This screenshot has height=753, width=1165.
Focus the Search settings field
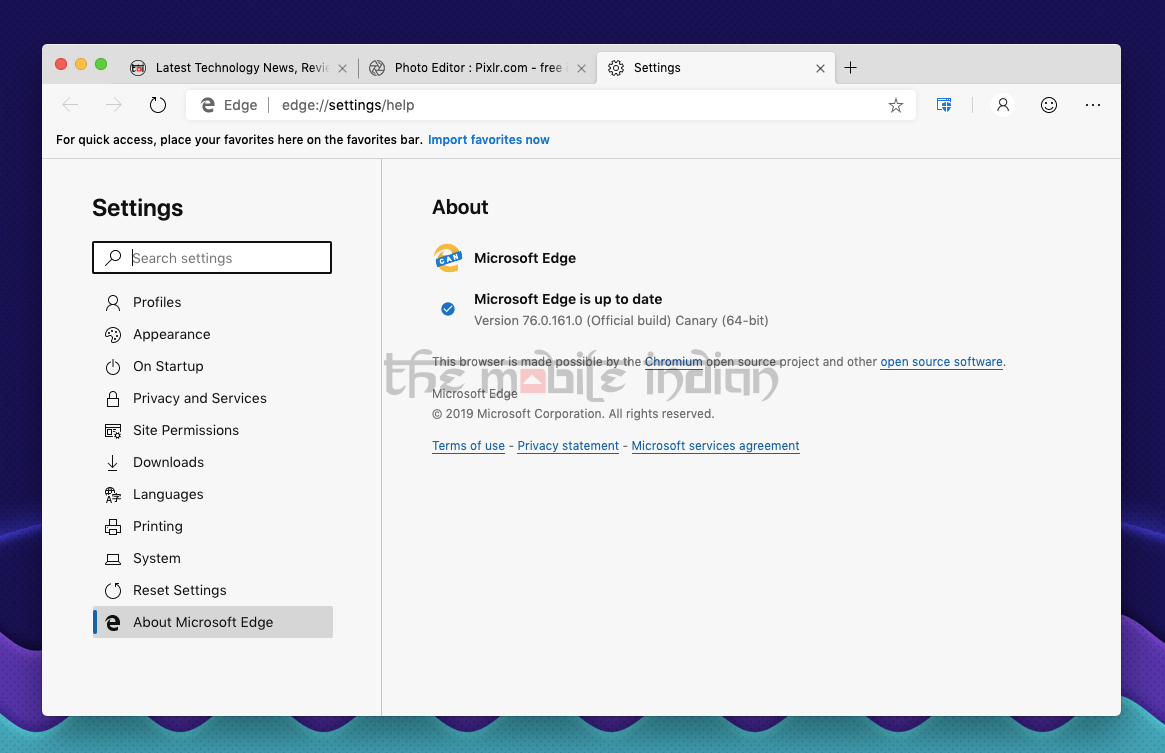coord(212,258)
